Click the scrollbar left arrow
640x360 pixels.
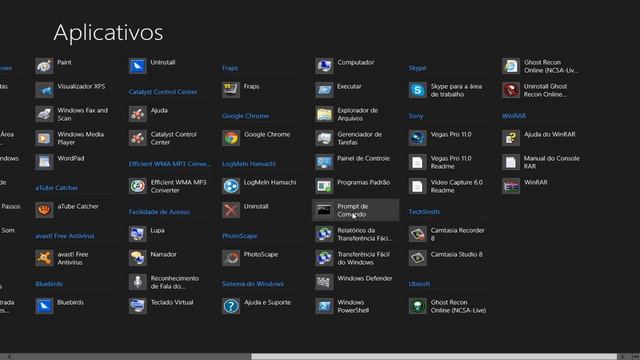click(x=9, y=356)
